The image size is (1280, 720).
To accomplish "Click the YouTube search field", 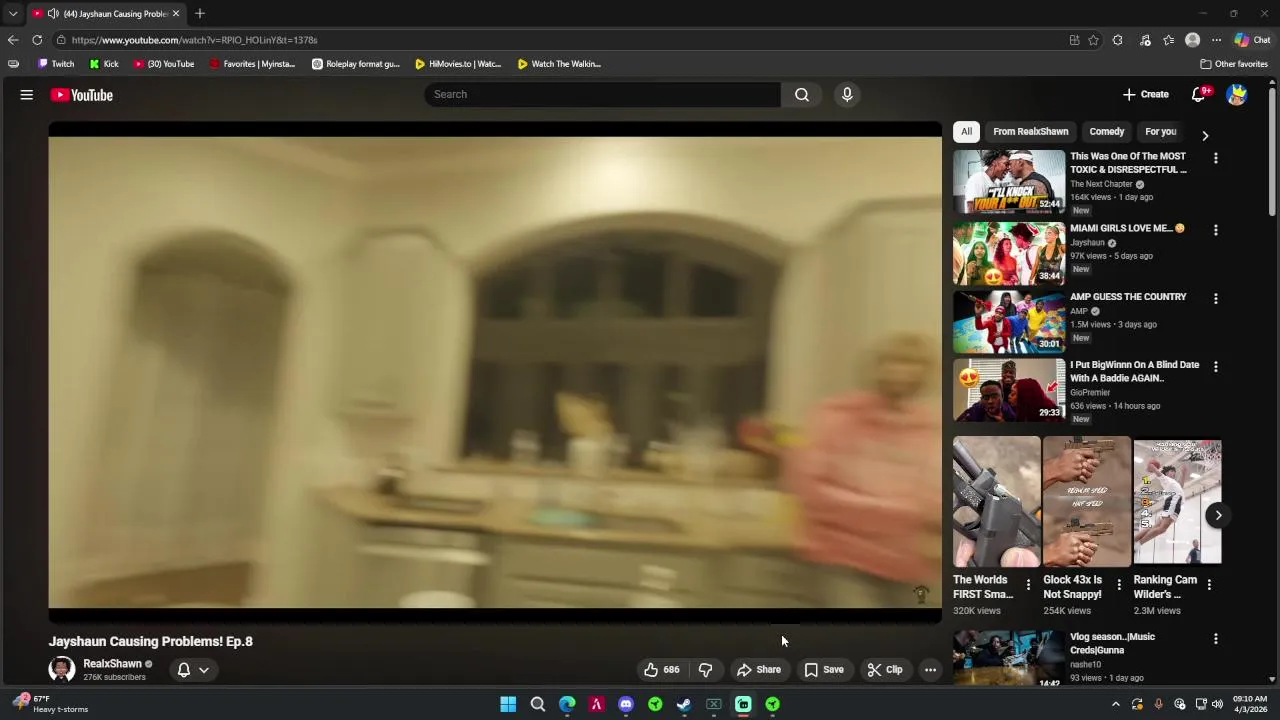I will pyautogui.click(x=602, y=94).
